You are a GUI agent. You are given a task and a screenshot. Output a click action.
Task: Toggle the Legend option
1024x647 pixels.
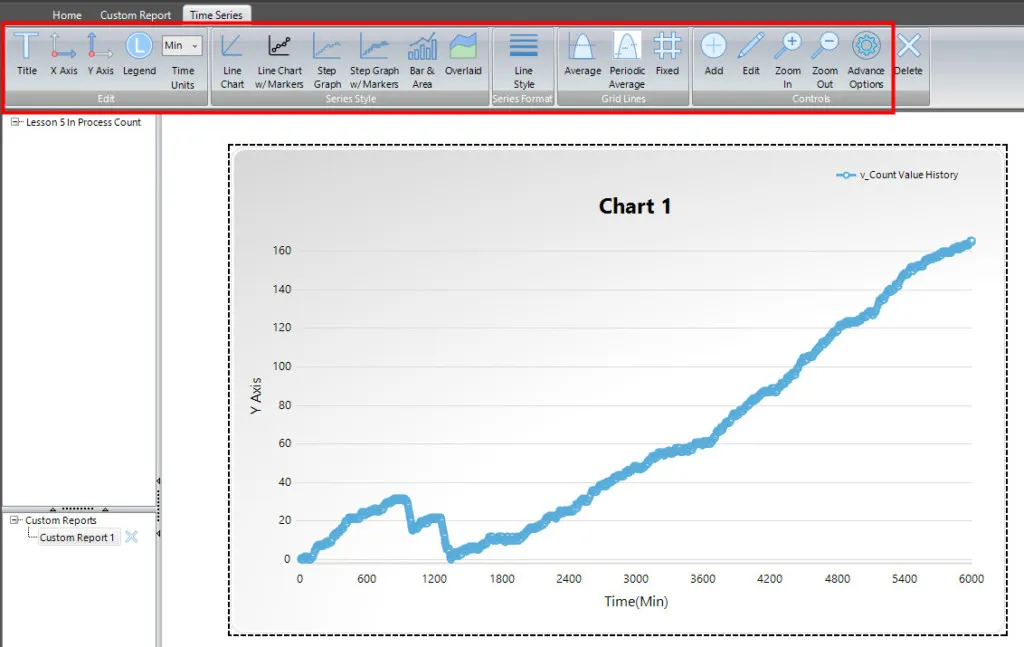(139, 54)
